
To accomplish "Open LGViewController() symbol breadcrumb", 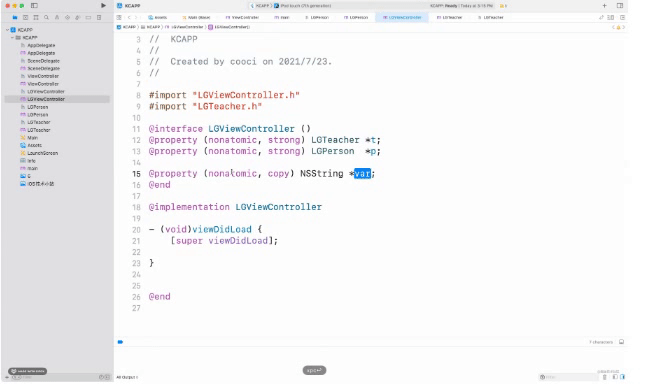I will coord(229,27).
